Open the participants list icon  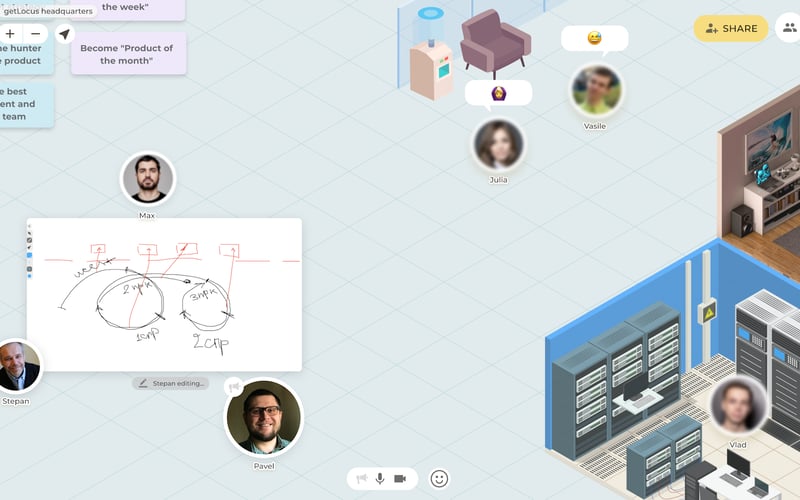pos(790,28)
